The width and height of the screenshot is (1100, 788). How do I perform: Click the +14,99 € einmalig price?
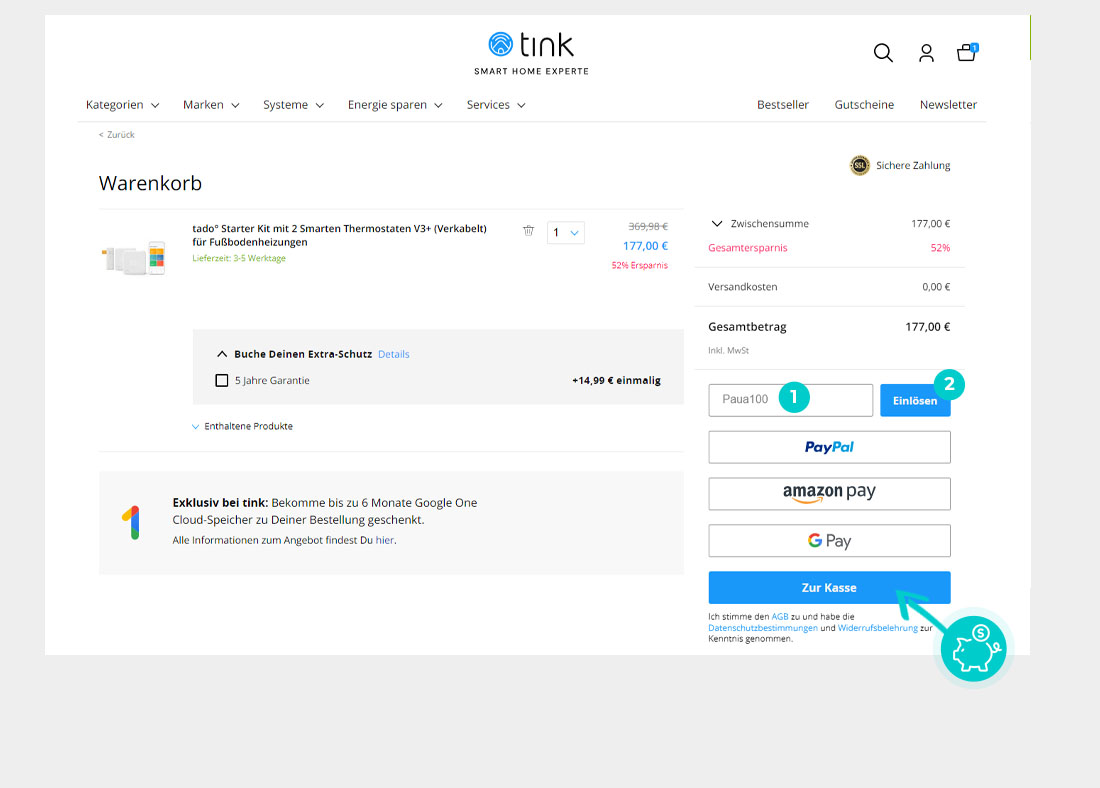(616, 380)
